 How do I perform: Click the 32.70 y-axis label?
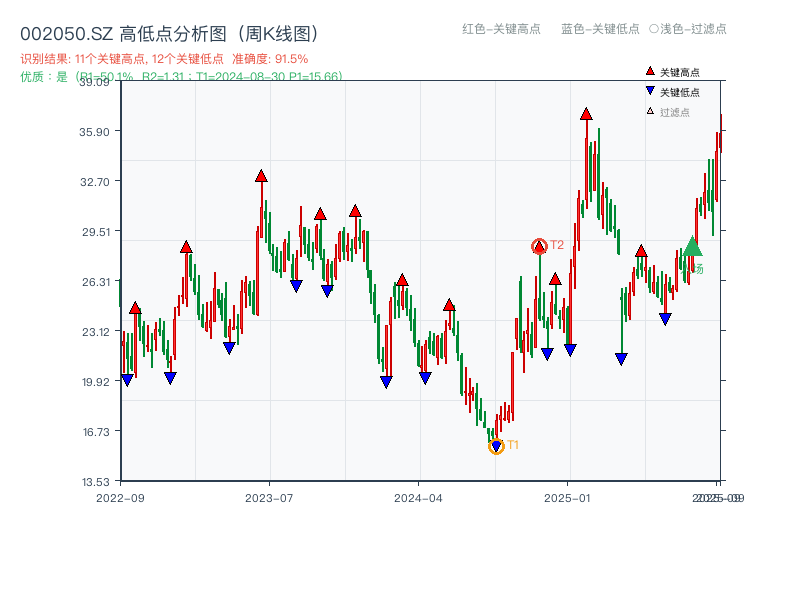click(x=94, y=182)
